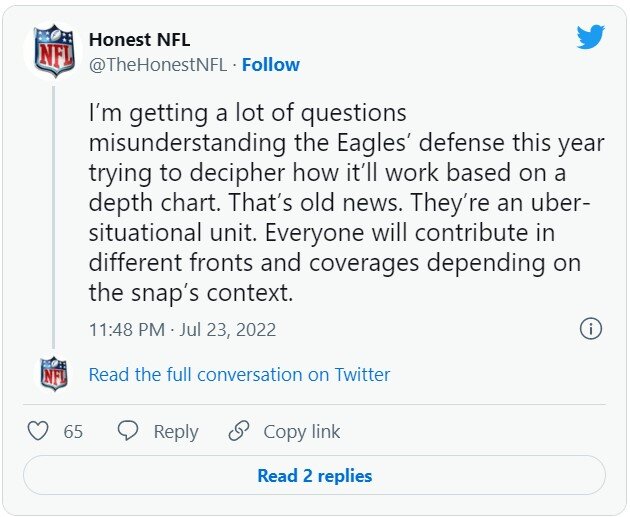Open the Honest NFL profile avatar
The image size is (630, 517).
[x=51, y=52]
